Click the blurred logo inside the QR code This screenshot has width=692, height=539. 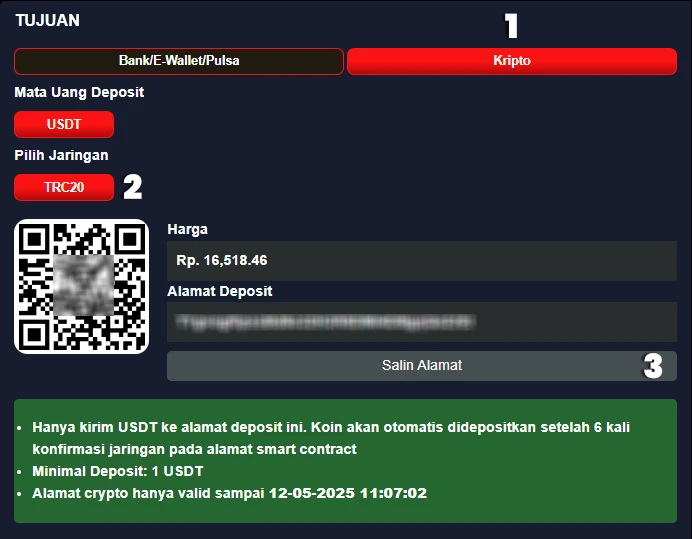pyautogui.click(x=83, y=285)
